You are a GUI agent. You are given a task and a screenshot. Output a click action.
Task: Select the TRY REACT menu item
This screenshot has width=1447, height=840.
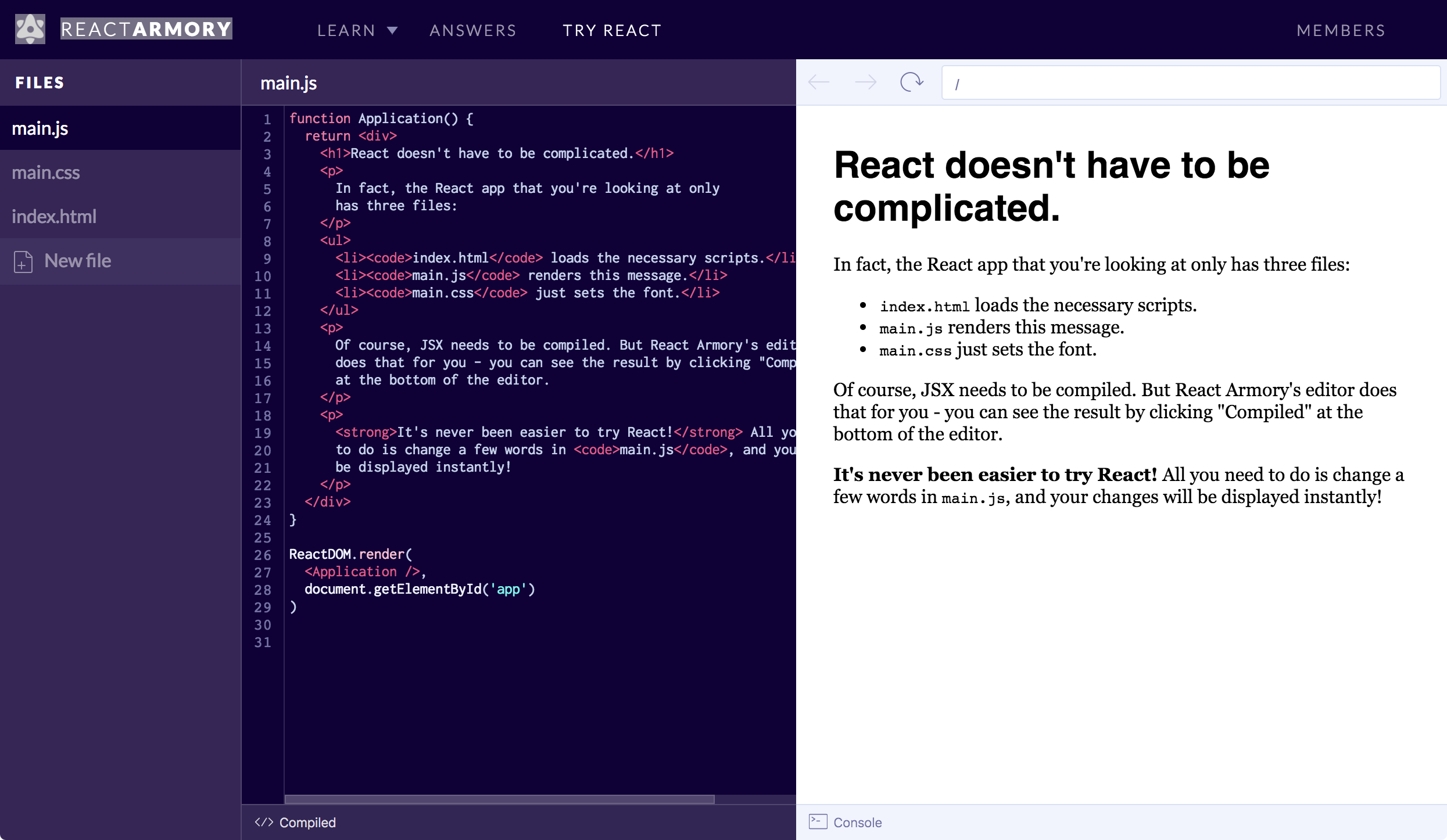612,30
